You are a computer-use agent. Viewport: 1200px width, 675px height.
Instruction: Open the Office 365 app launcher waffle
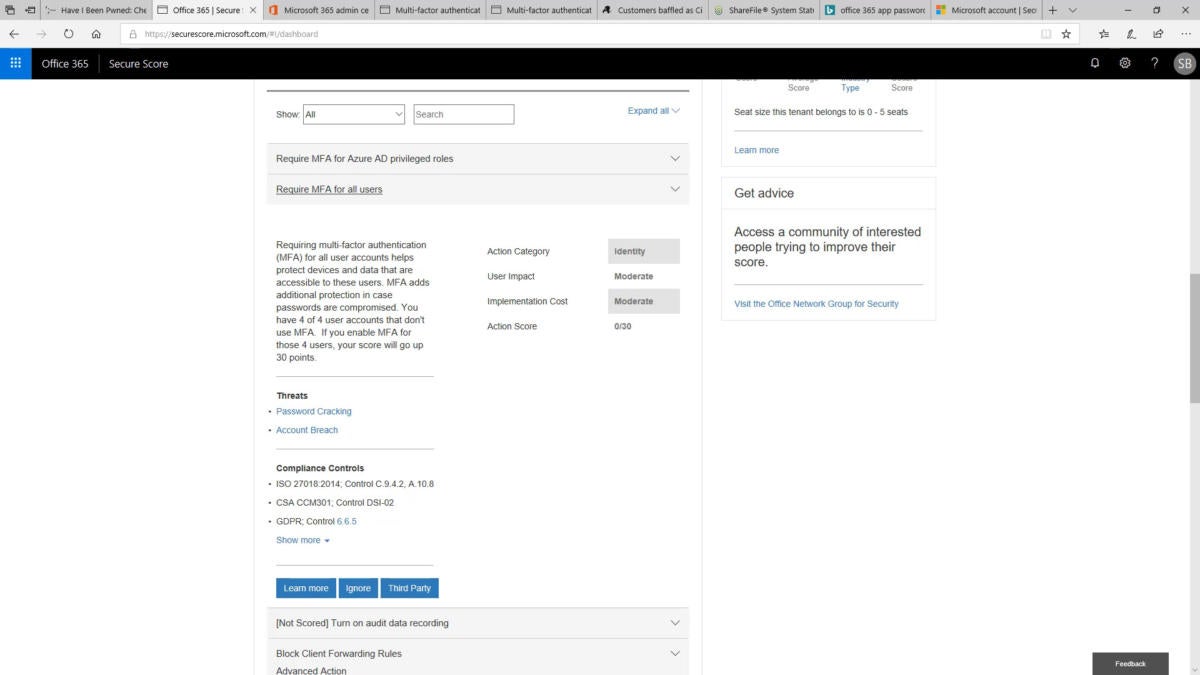click(15, 63)
